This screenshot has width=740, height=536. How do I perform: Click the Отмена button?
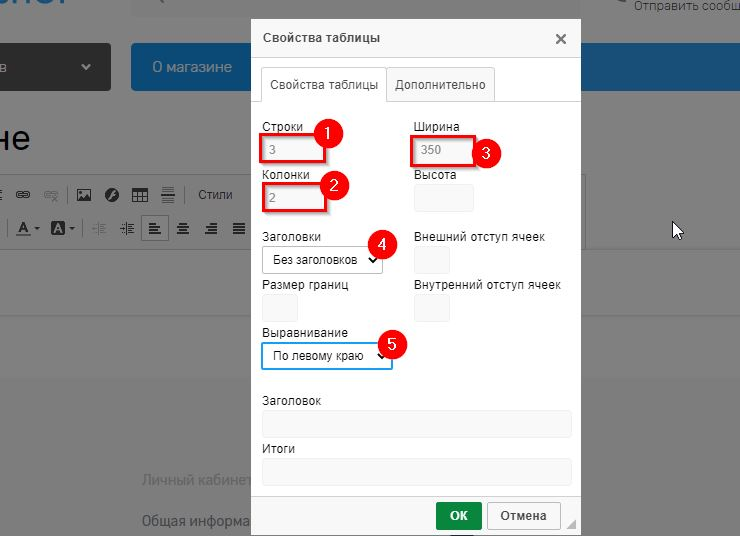[x=523, y=516]
